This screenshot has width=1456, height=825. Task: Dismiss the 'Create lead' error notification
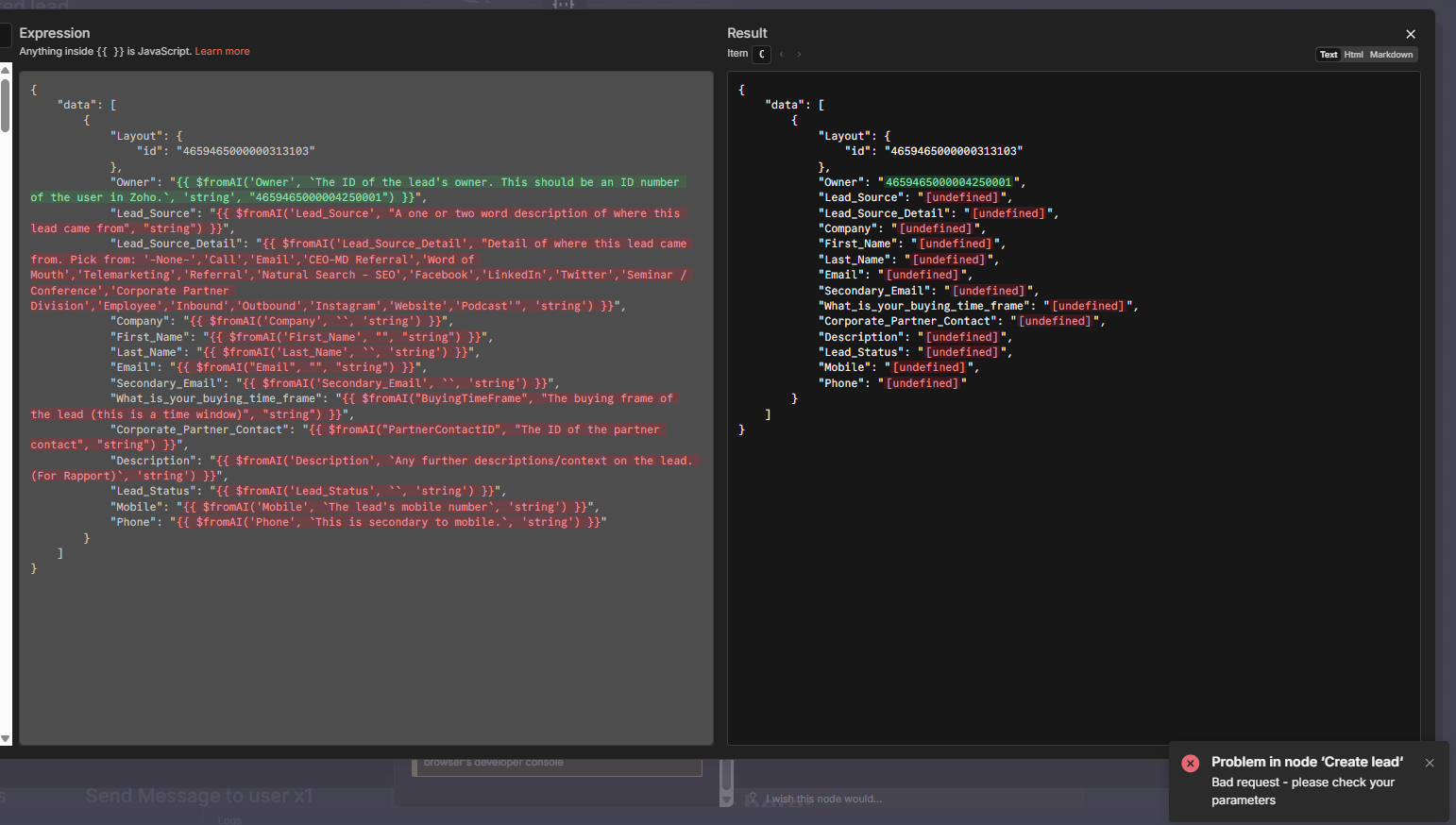click(x=1430, y=763)
